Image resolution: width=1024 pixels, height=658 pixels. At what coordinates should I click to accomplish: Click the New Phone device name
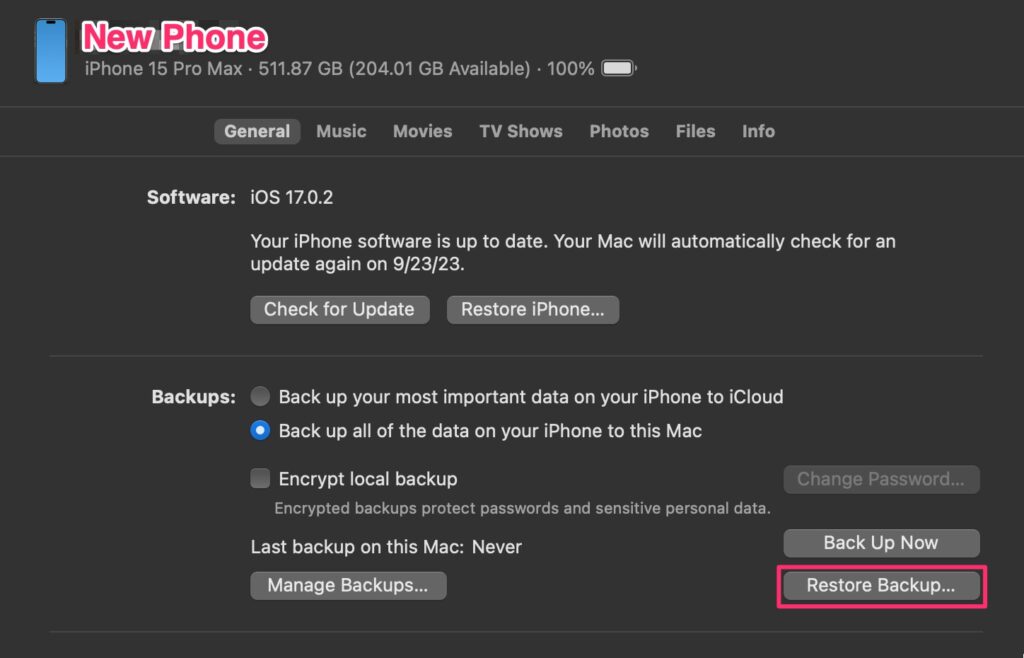click(175, 37)
